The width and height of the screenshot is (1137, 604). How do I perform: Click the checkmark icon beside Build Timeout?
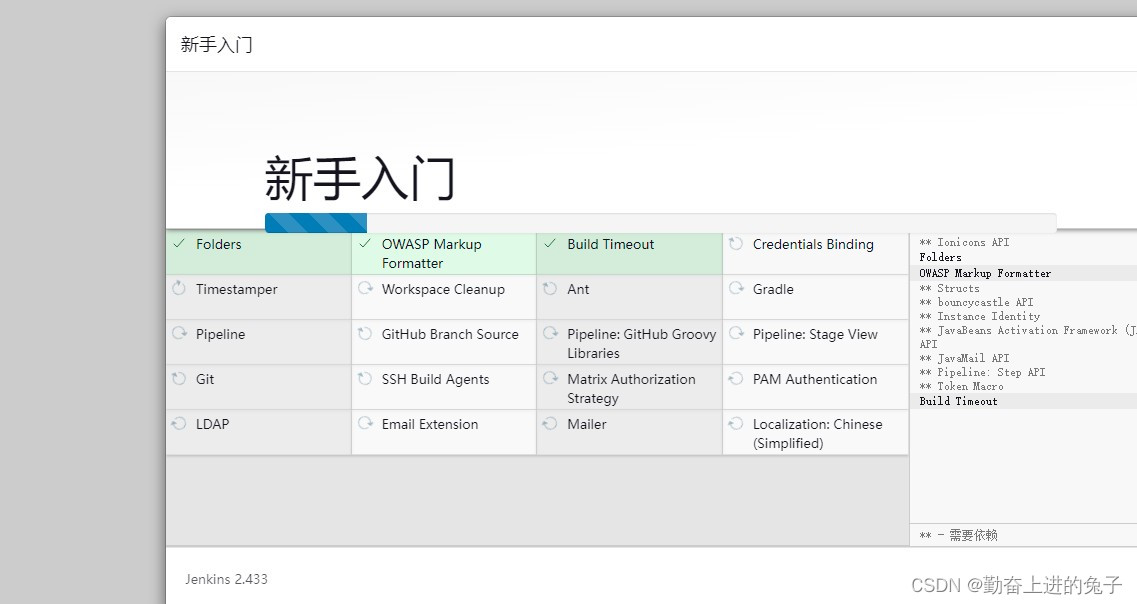point(550,244)
